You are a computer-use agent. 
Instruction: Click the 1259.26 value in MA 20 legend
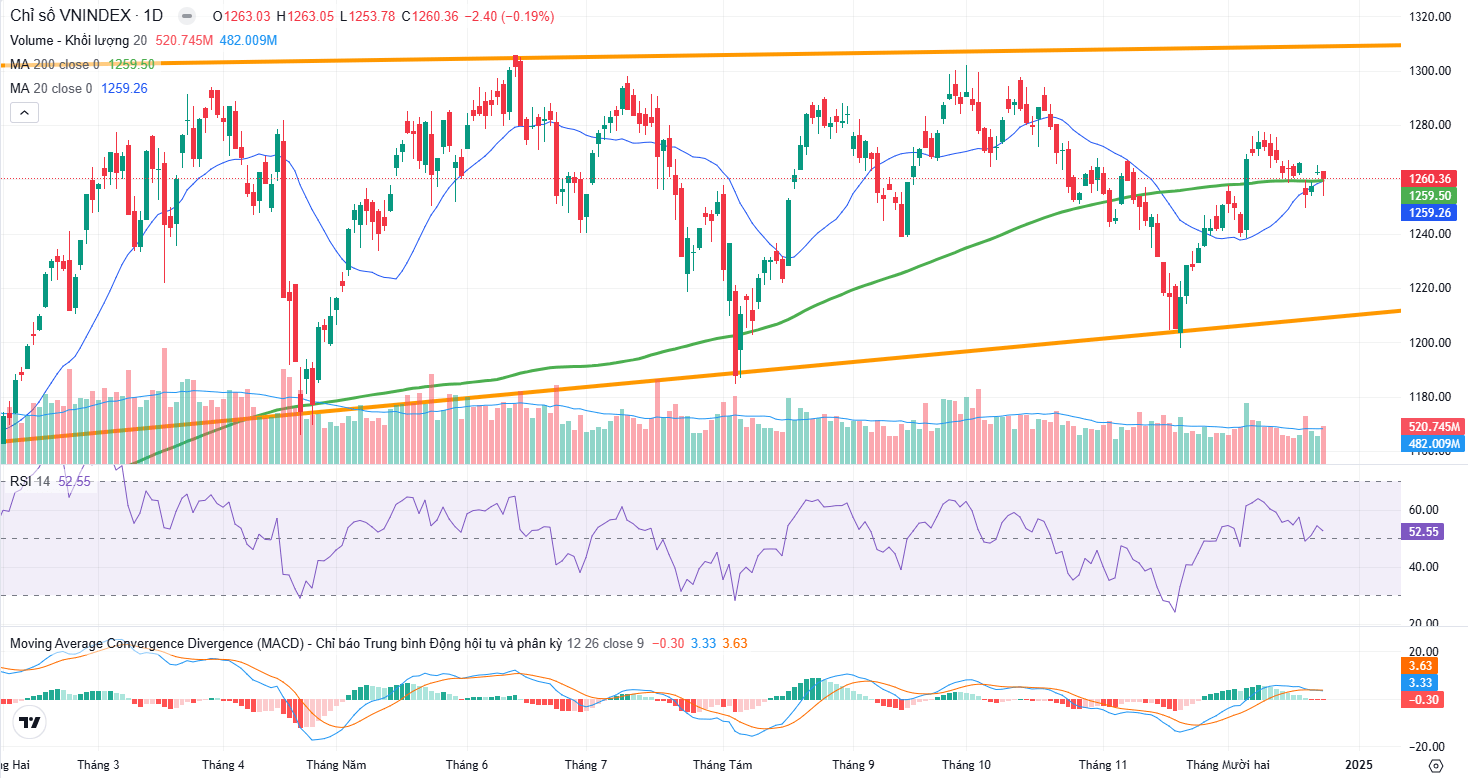(124, 88)
